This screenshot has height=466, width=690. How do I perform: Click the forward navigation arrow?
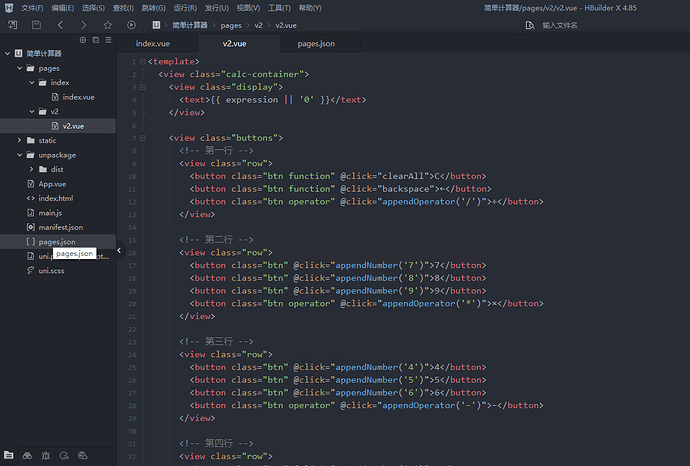(83, 24)
